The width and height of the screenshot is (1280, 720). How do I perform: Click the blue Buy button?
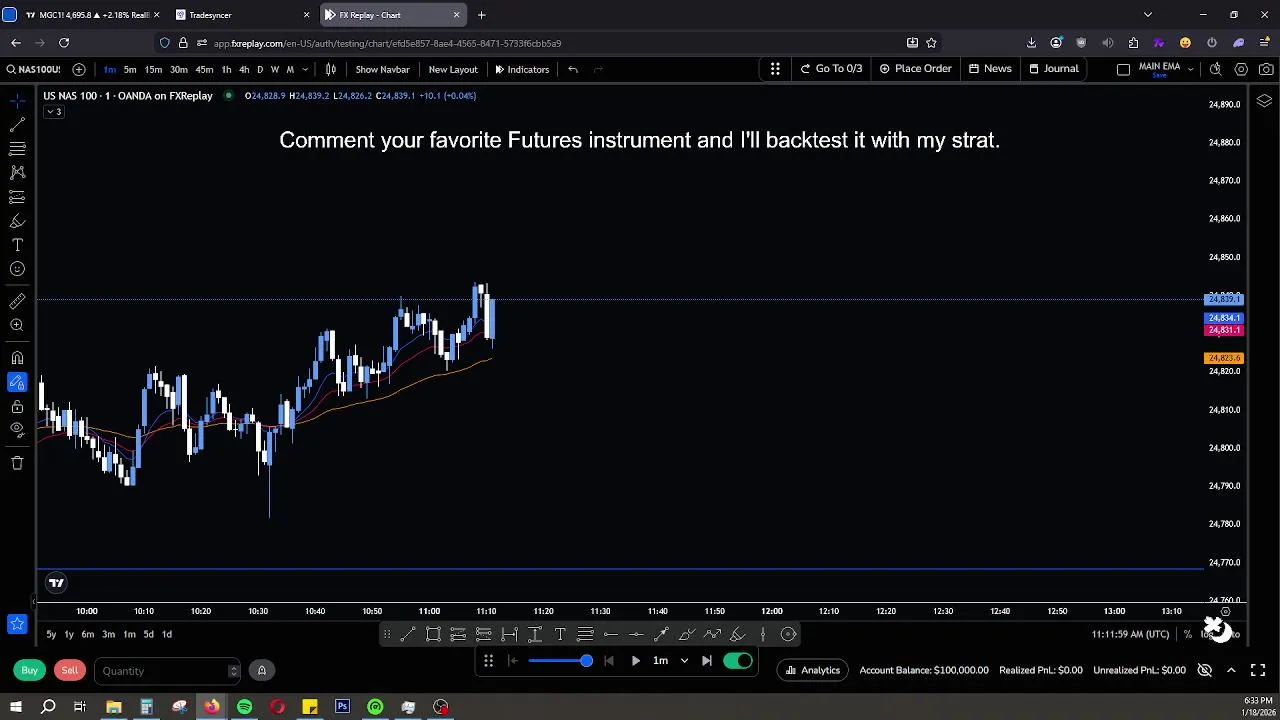30,670
